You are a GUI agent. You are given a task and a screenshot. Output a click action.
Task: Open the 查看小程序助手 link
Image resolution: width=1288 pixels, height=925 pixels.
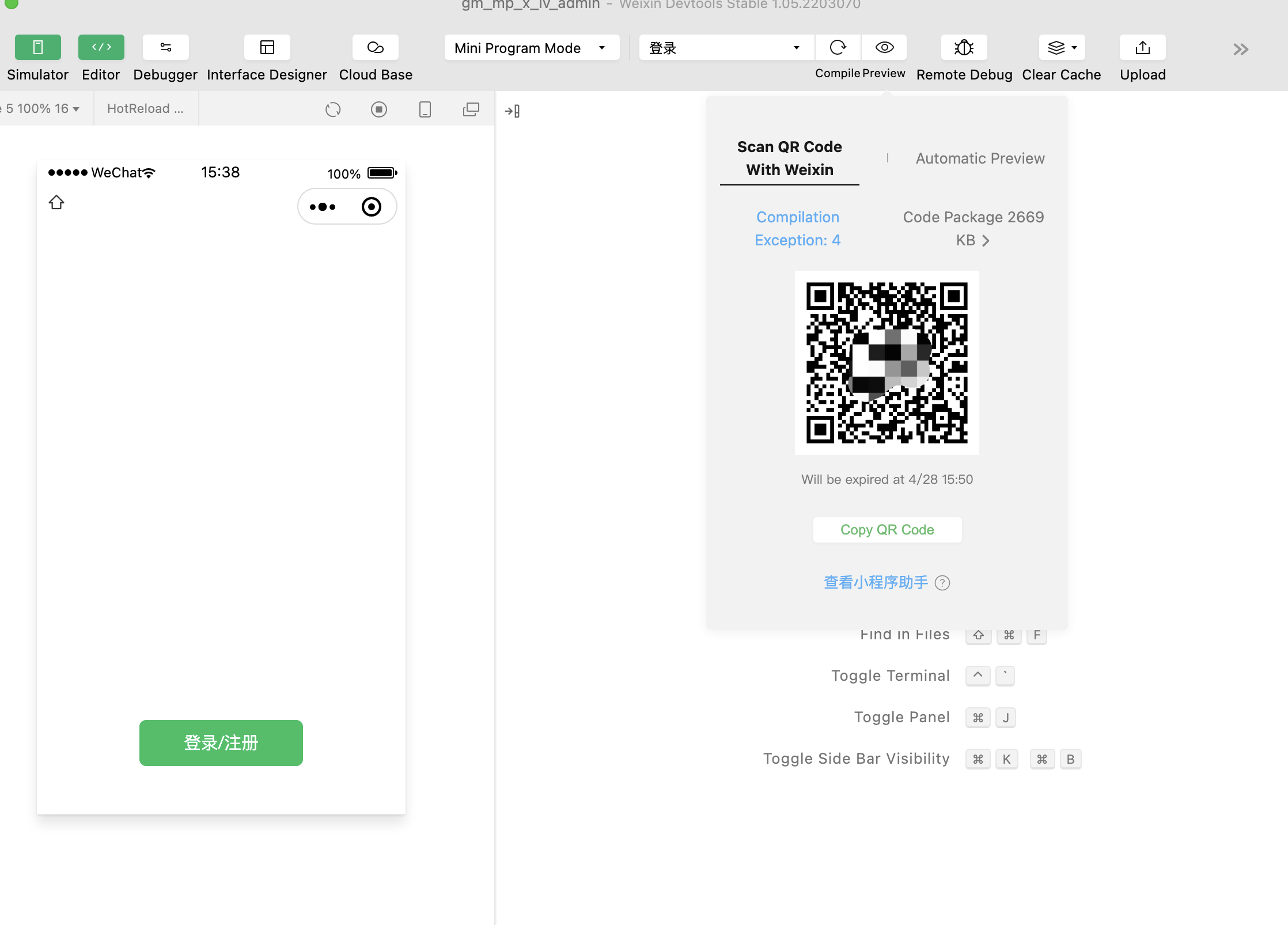tap(876, 583)
